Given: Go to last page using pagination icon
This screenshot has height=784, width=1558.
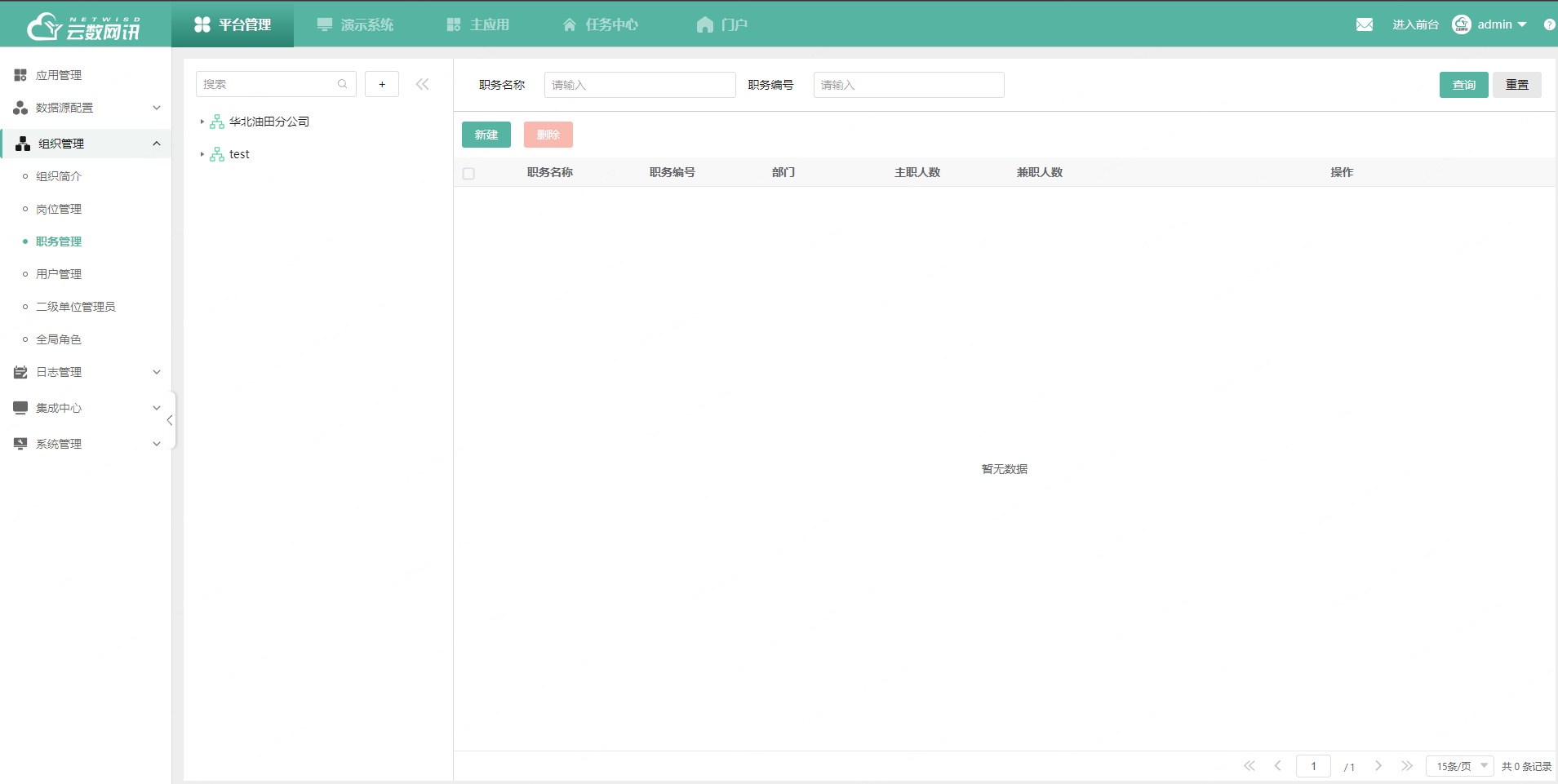Looking at the screenshot, I should [1407, 766].
